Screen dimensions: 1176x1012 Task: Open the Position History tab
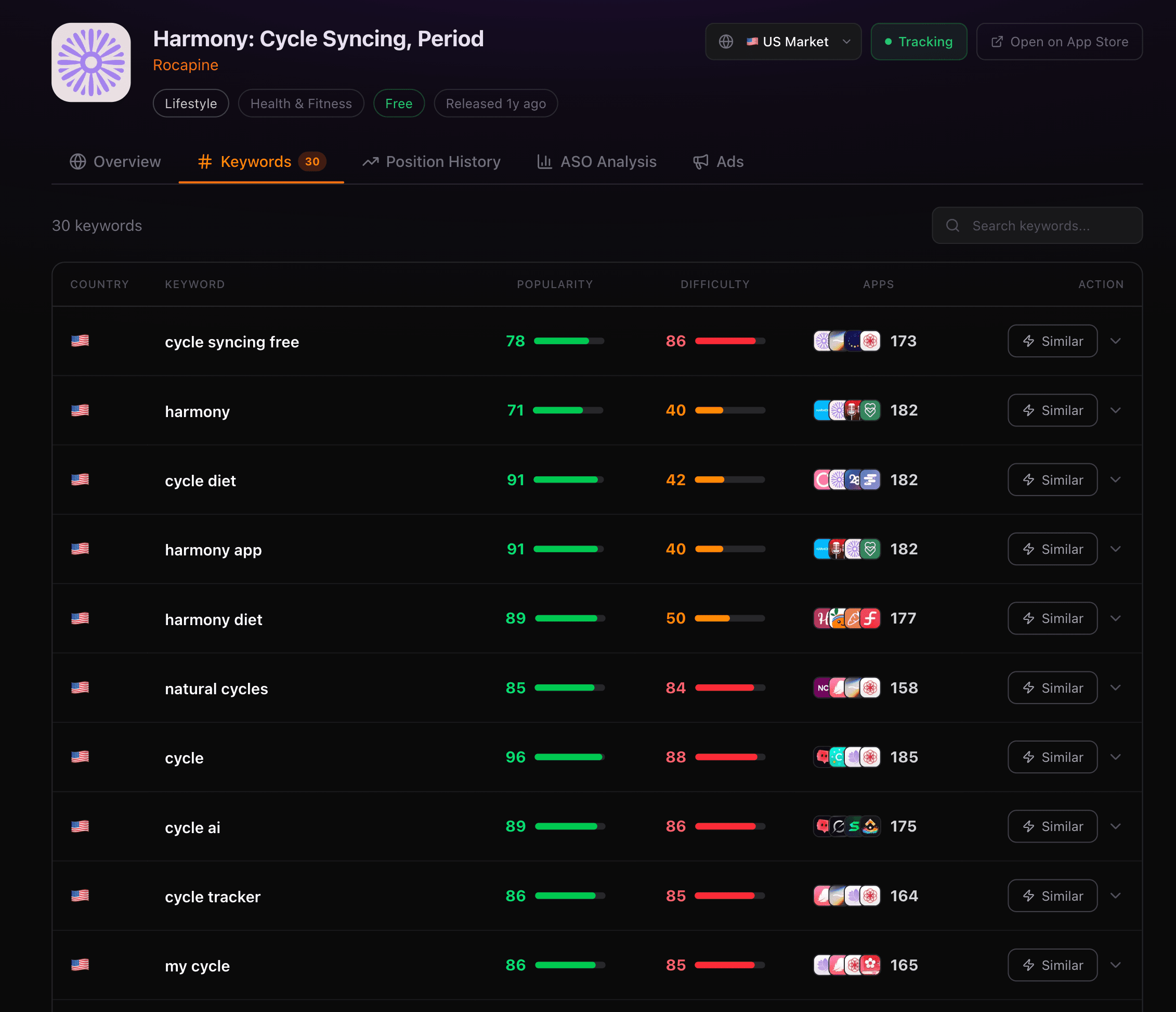pyautogui.click(x=432, y=162)
